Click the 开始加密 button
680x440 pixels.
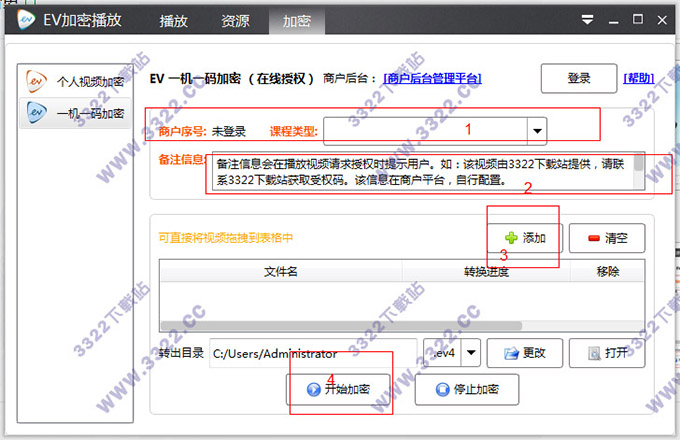(338, 389)
